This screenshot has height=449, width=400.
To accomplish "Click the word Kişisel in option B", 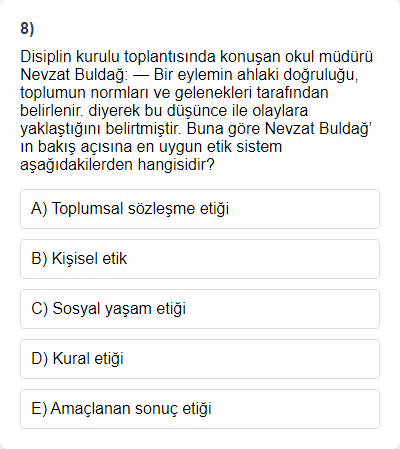I will [75, 259].
